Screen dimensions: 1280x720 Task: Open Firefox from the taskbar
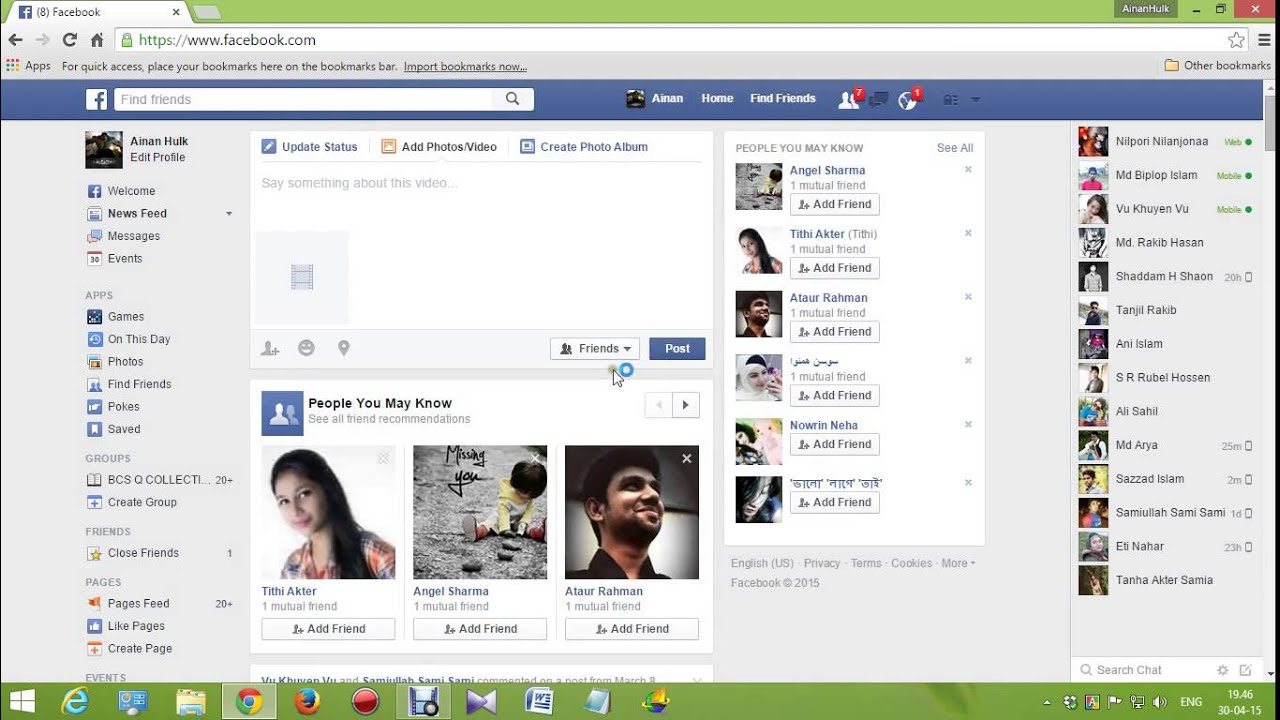click(307, 702)
